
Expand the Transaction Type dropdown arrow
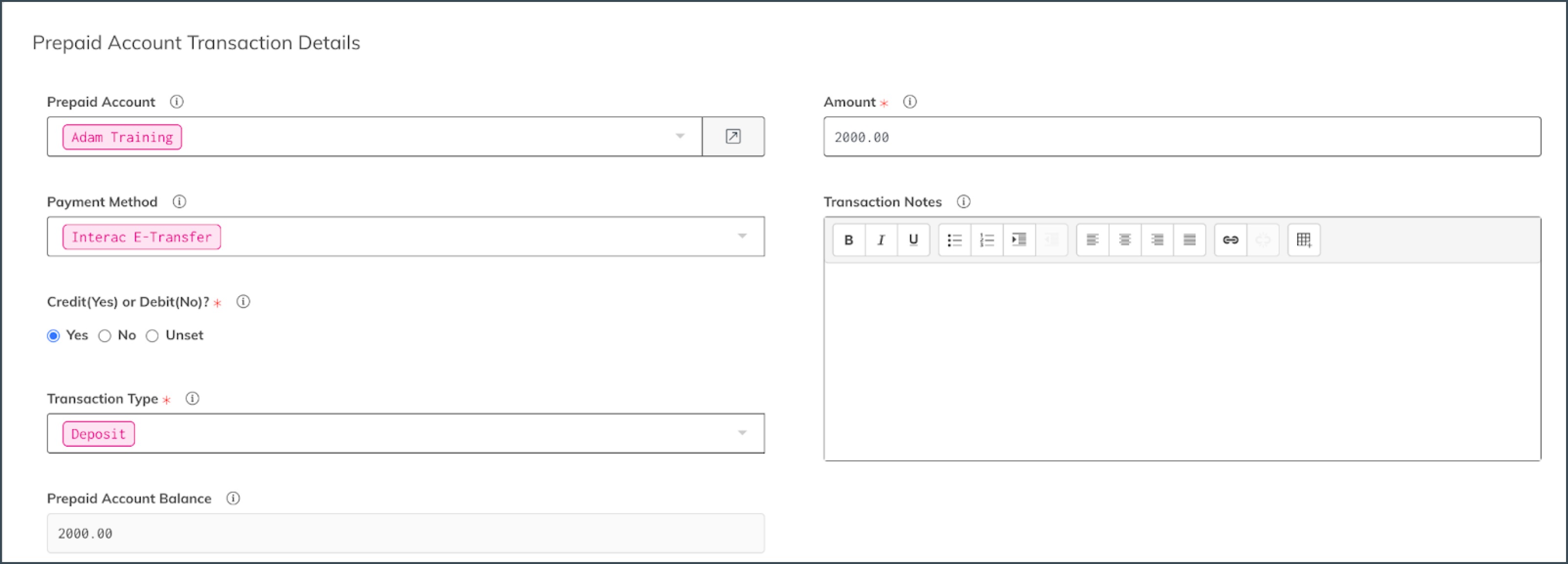(x=742, y=433)
